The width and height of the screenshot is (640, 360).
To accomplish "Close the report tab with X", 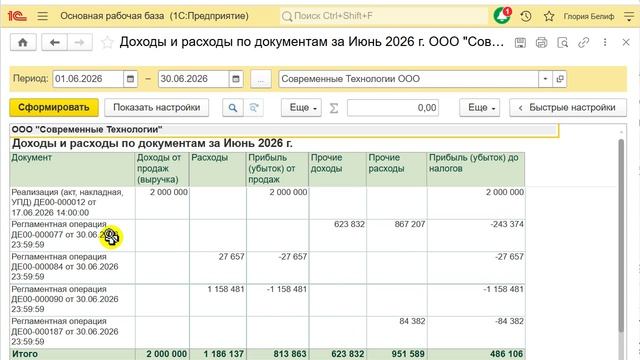I will click(626, 42).
